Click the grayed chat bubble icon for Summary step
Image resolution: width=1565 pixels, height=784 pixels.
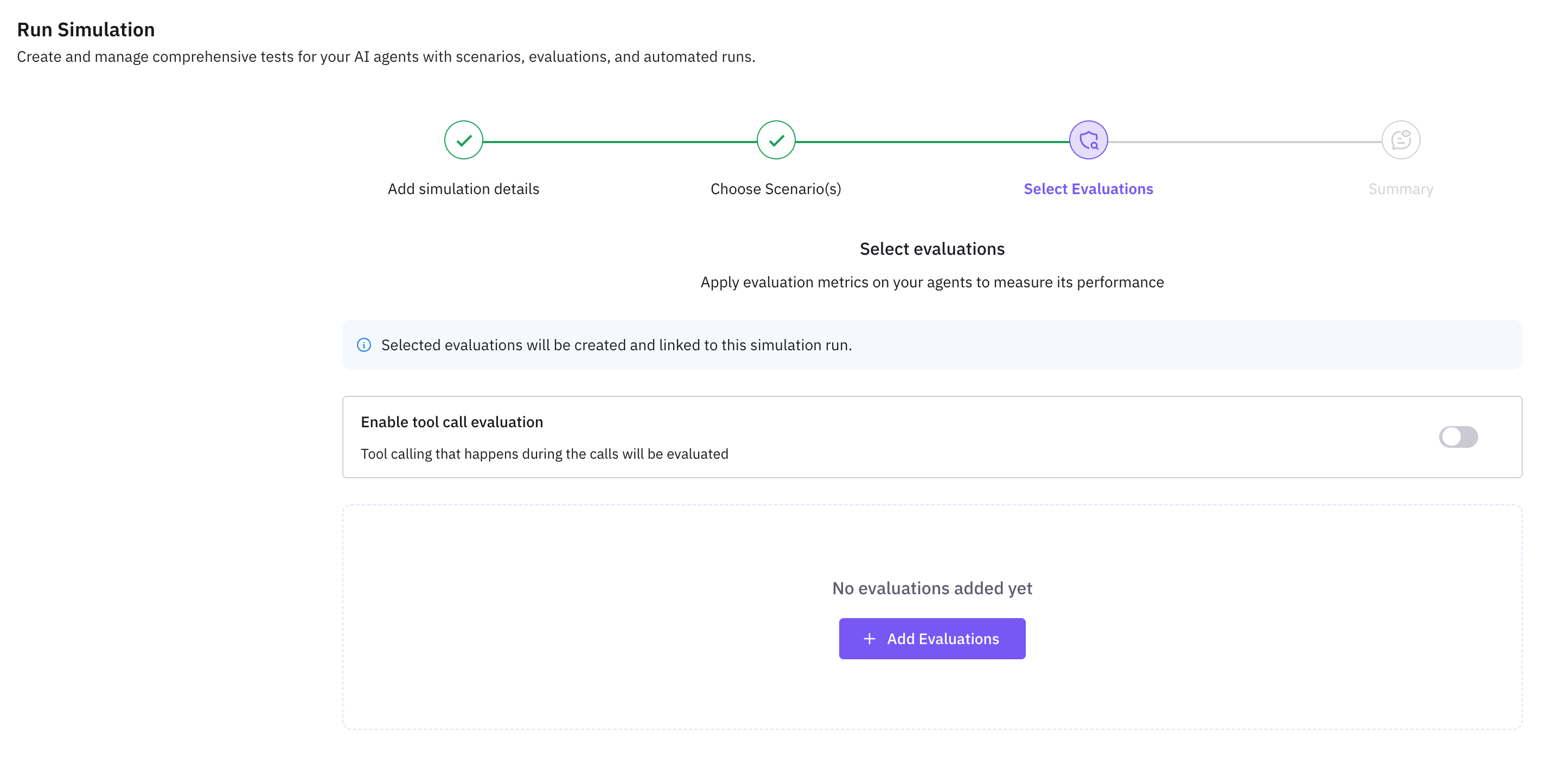pos(1401,140)
